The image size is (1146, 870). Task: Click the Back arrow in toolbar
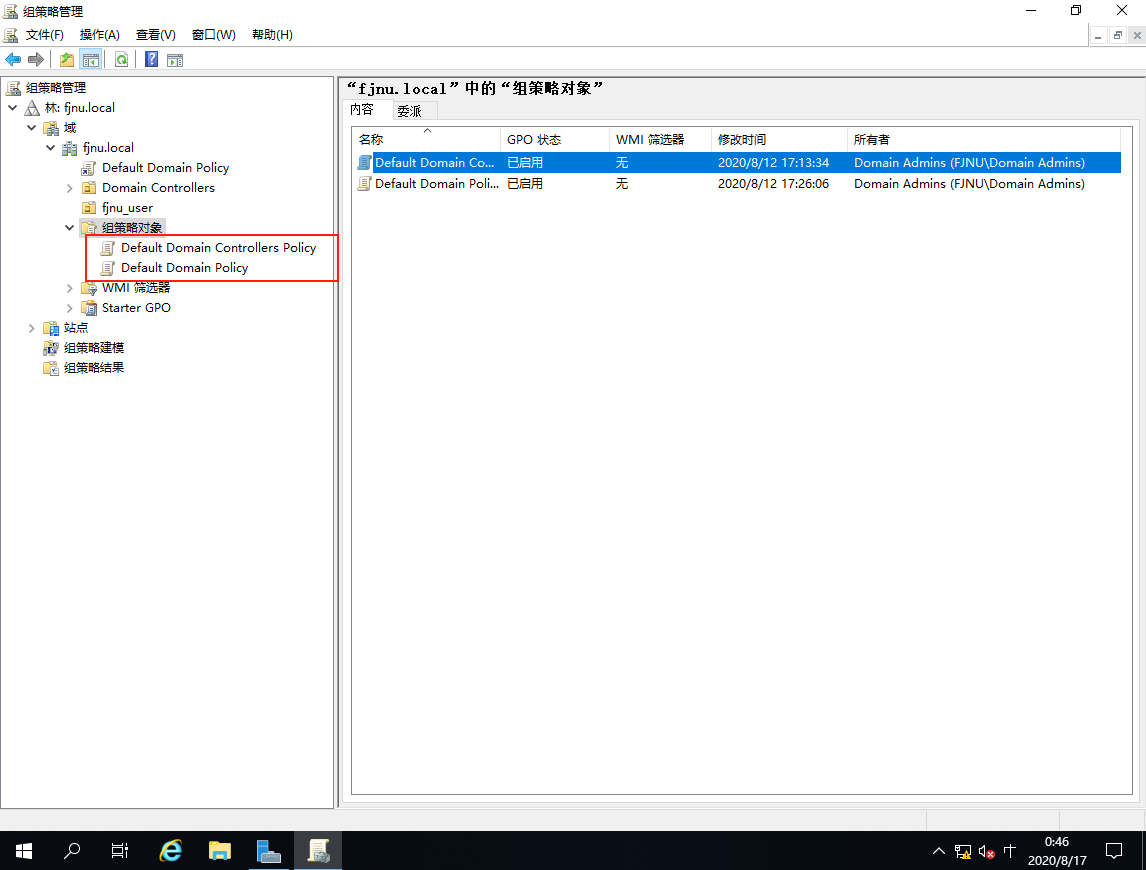point(13,60)
